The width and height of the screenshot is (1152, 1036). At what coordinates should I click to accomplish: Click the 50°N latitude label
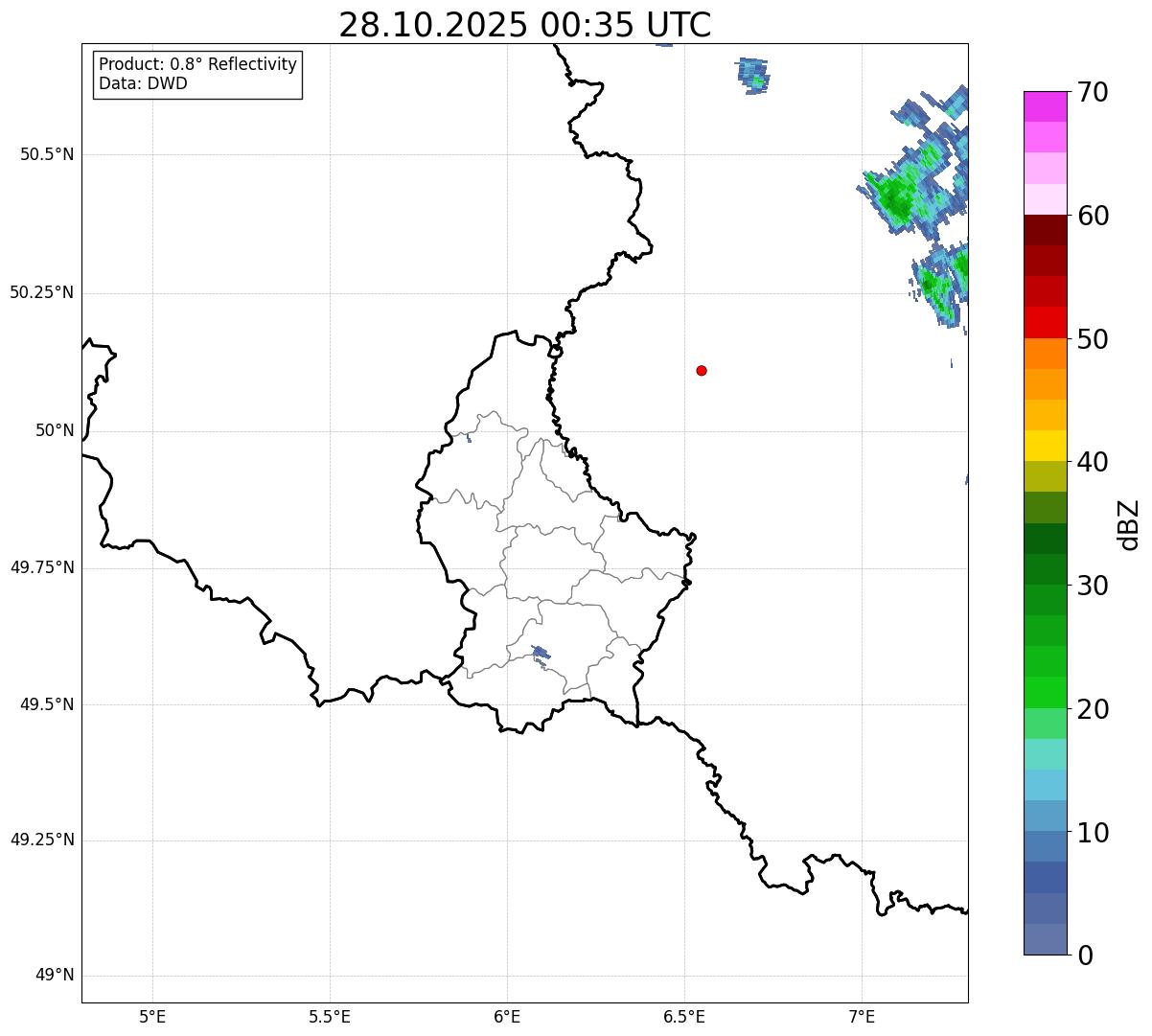[55, 430]
